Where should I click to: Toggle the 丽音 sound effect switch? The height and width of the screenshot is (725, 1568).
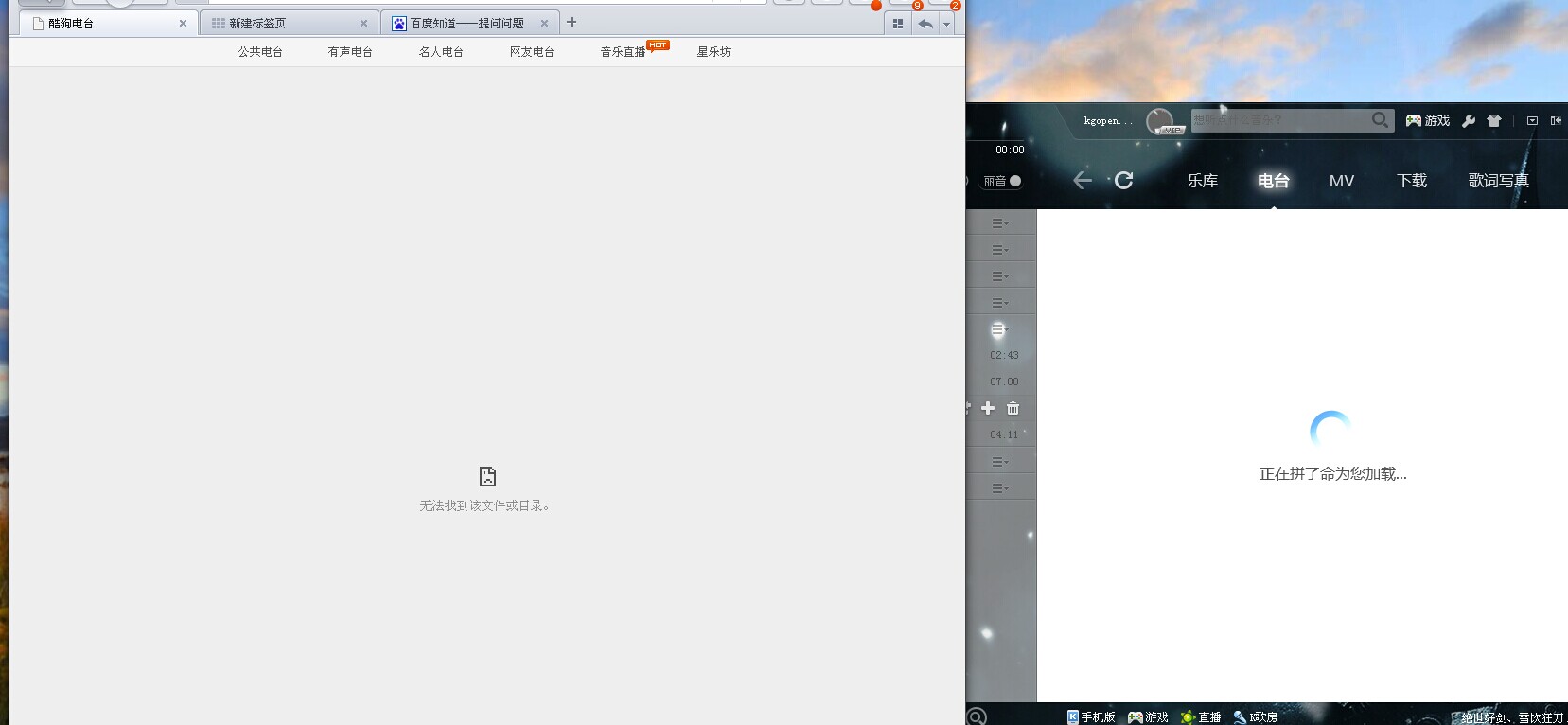coord(1003,181)
